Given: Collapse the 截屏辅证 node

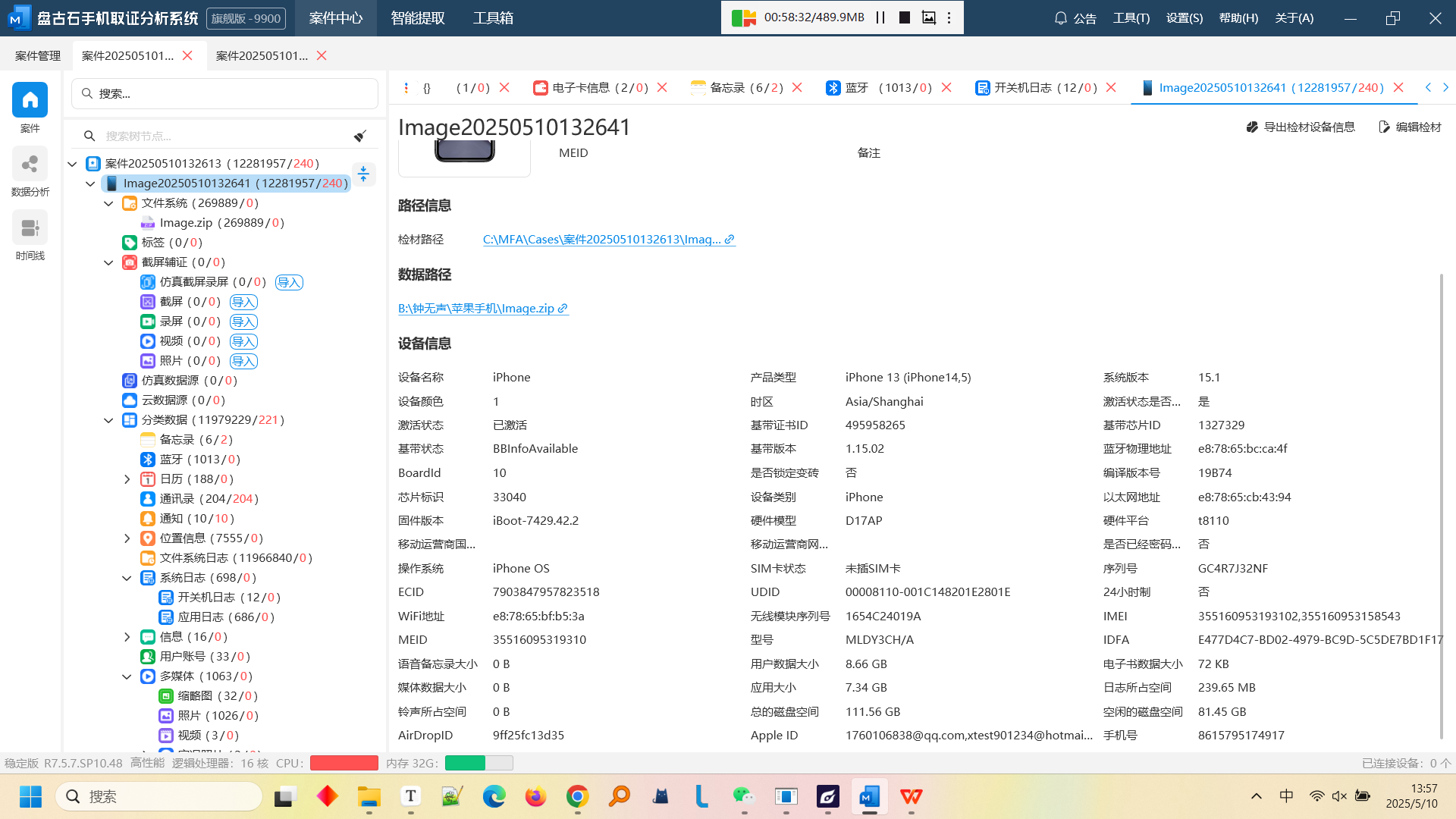Looking at the screenshot, I should tap(108, 262).
